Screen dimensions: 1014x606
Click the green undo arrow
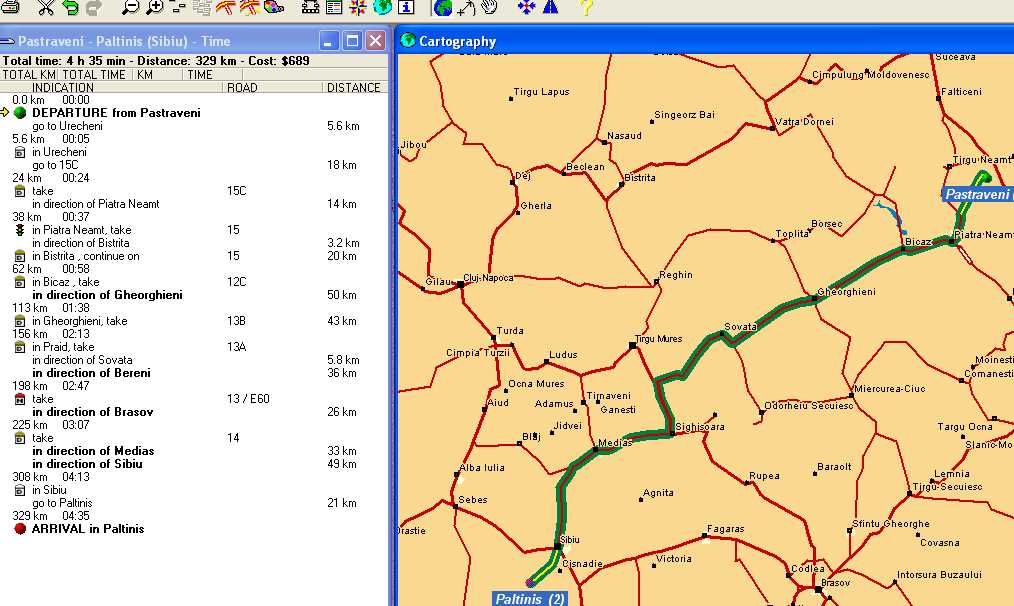70,7
